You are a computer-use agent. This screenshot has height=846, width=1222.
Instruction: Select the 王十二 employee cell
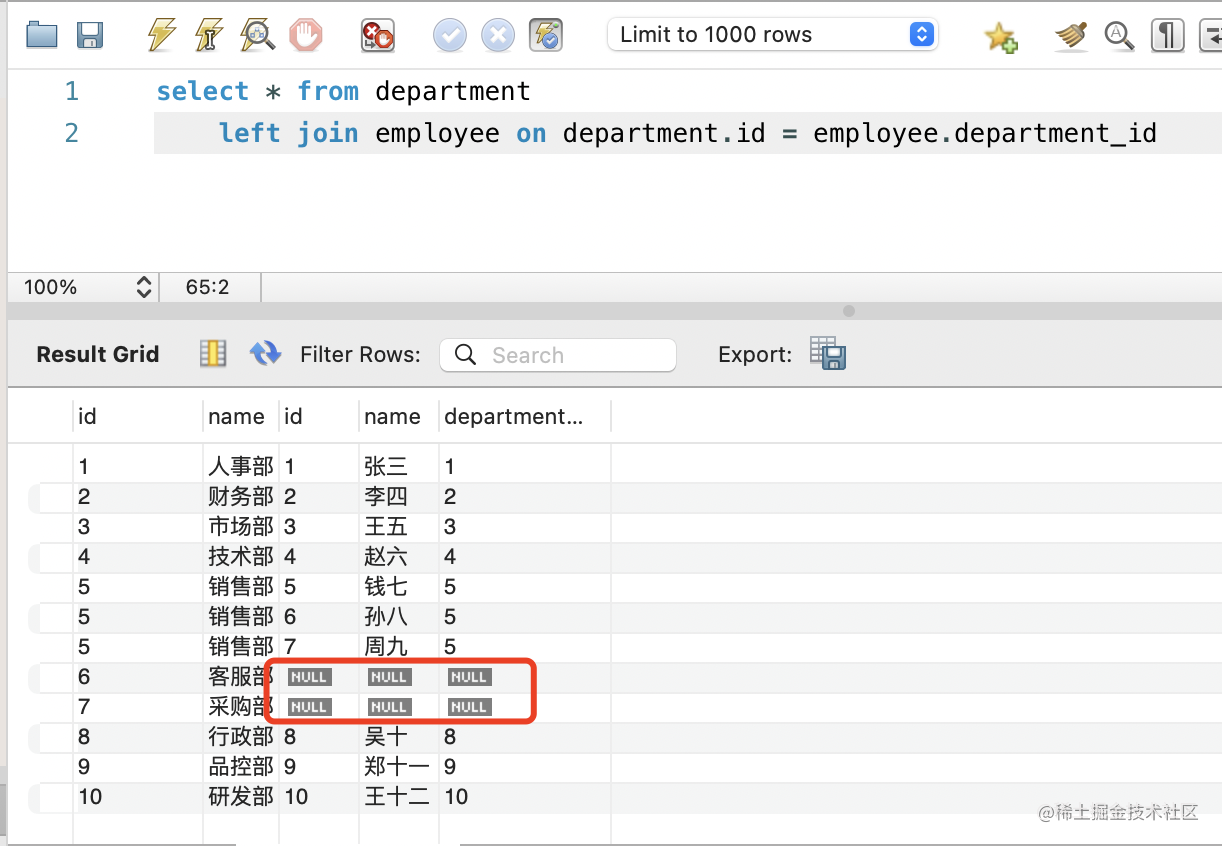coord(398,796)
